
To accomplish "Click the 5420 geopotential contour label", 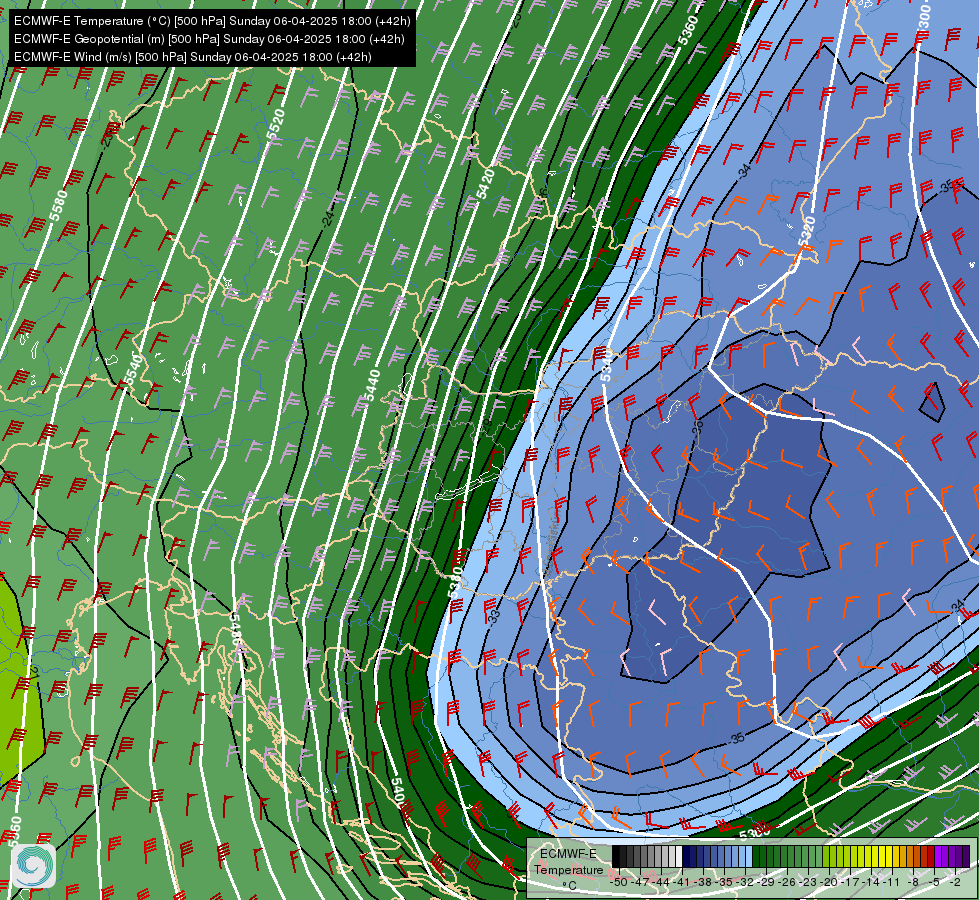I will pos(485,184).
